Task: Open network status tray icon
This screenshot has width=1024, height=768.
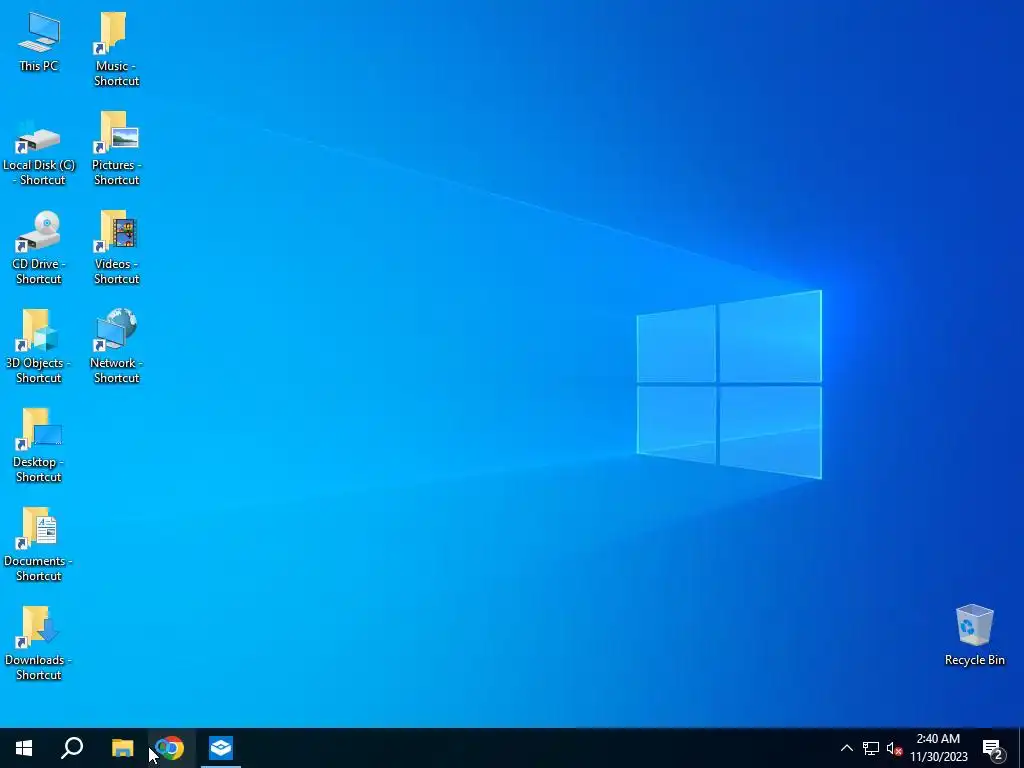Action: [871, 748]
